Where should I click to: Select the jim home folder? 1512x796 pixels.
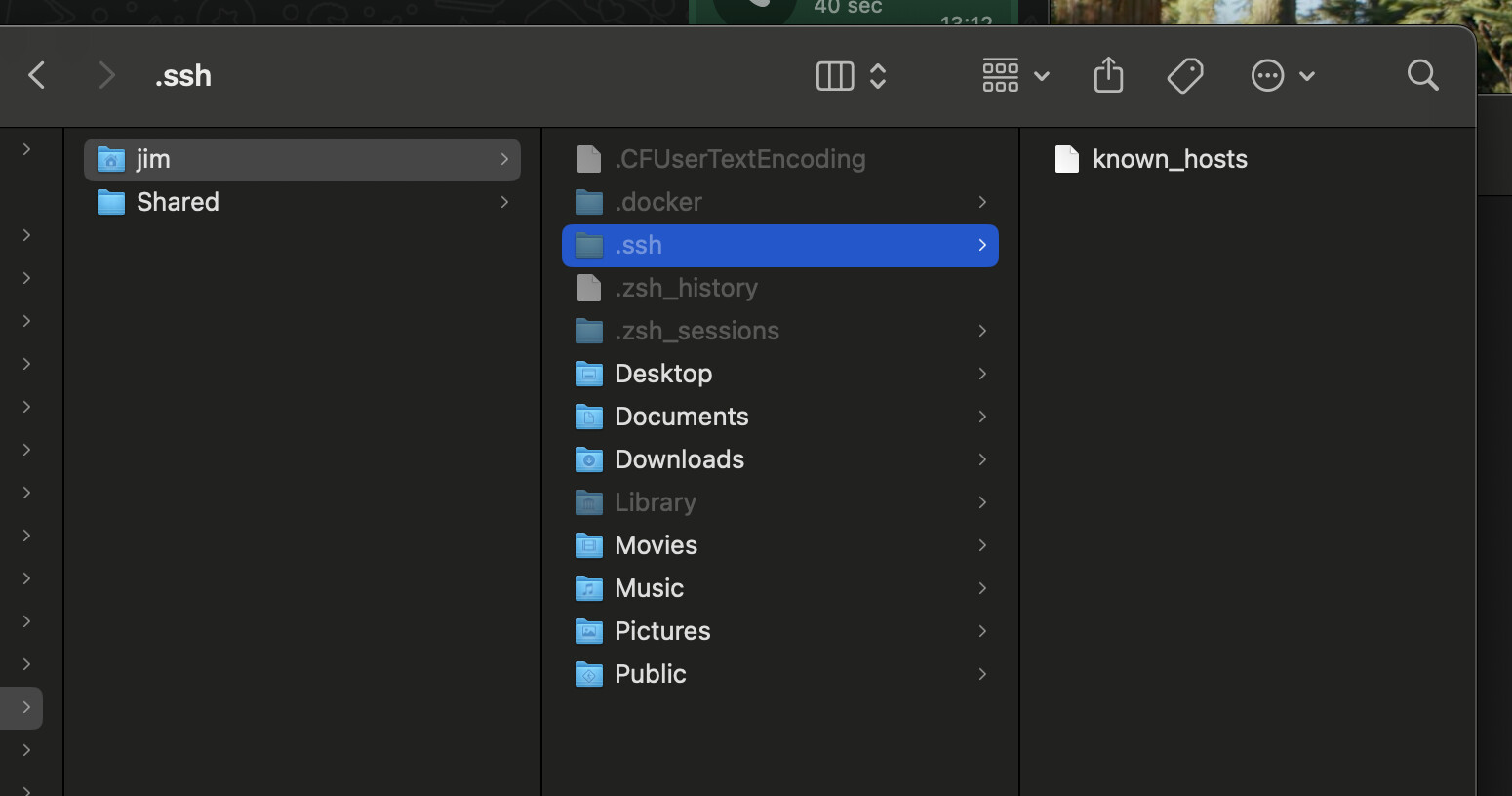click(x=302, y=159)
